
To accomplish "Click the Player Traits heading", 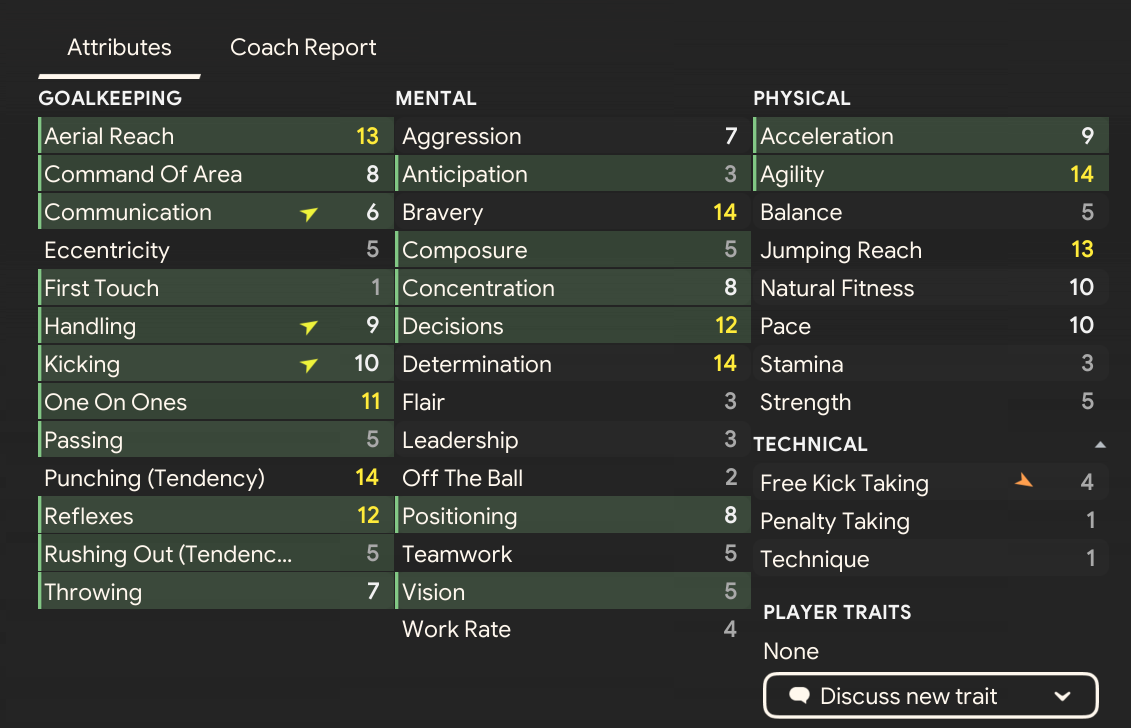I will click(837, 612).
